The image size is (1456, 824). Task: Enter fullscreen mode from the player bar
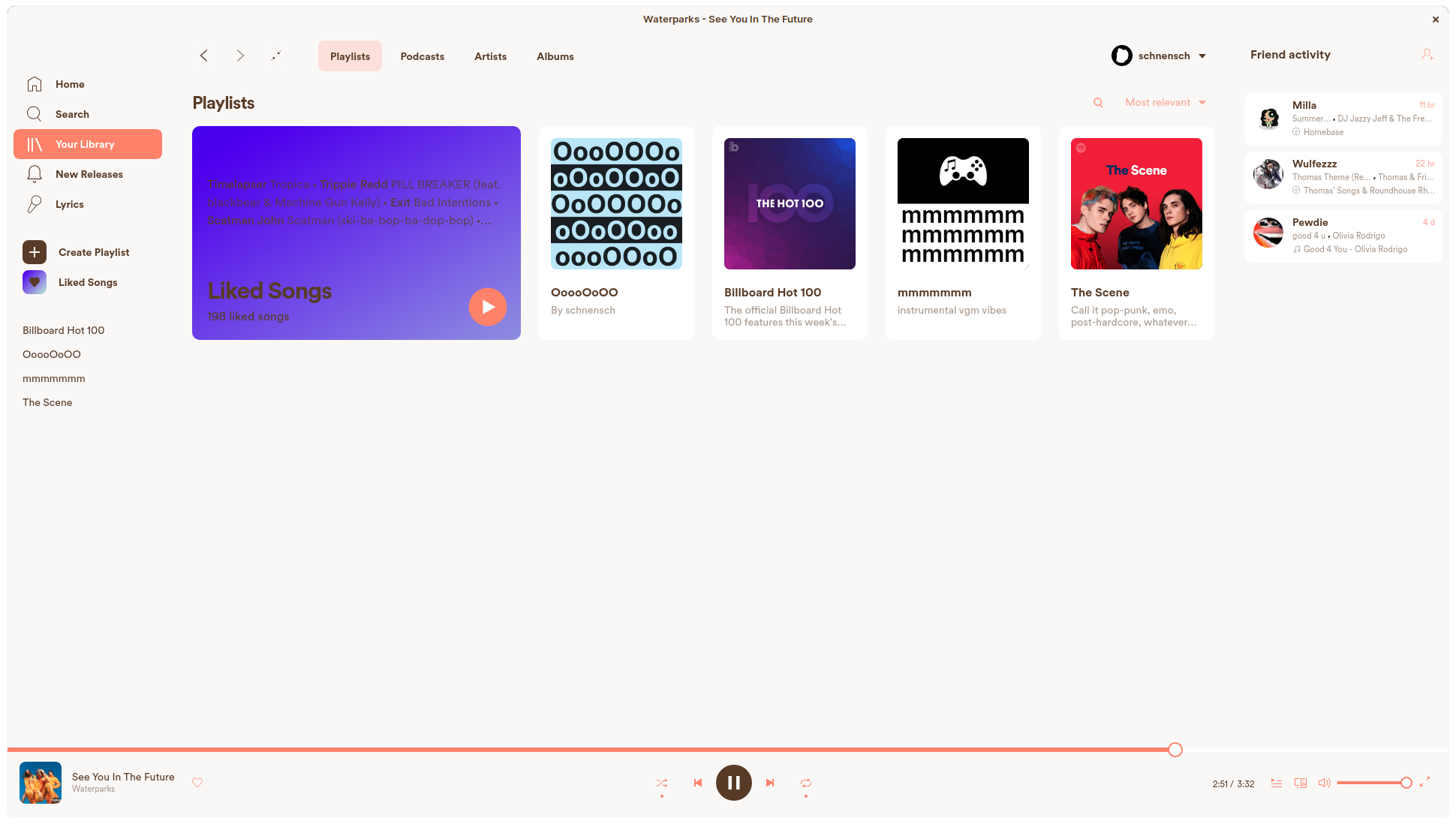1424,782
